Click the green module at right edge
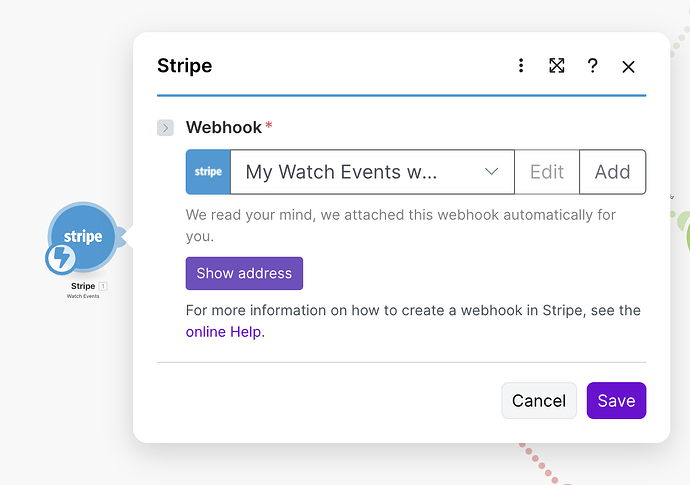Screen dimensions: 690x485 (685, 232)
